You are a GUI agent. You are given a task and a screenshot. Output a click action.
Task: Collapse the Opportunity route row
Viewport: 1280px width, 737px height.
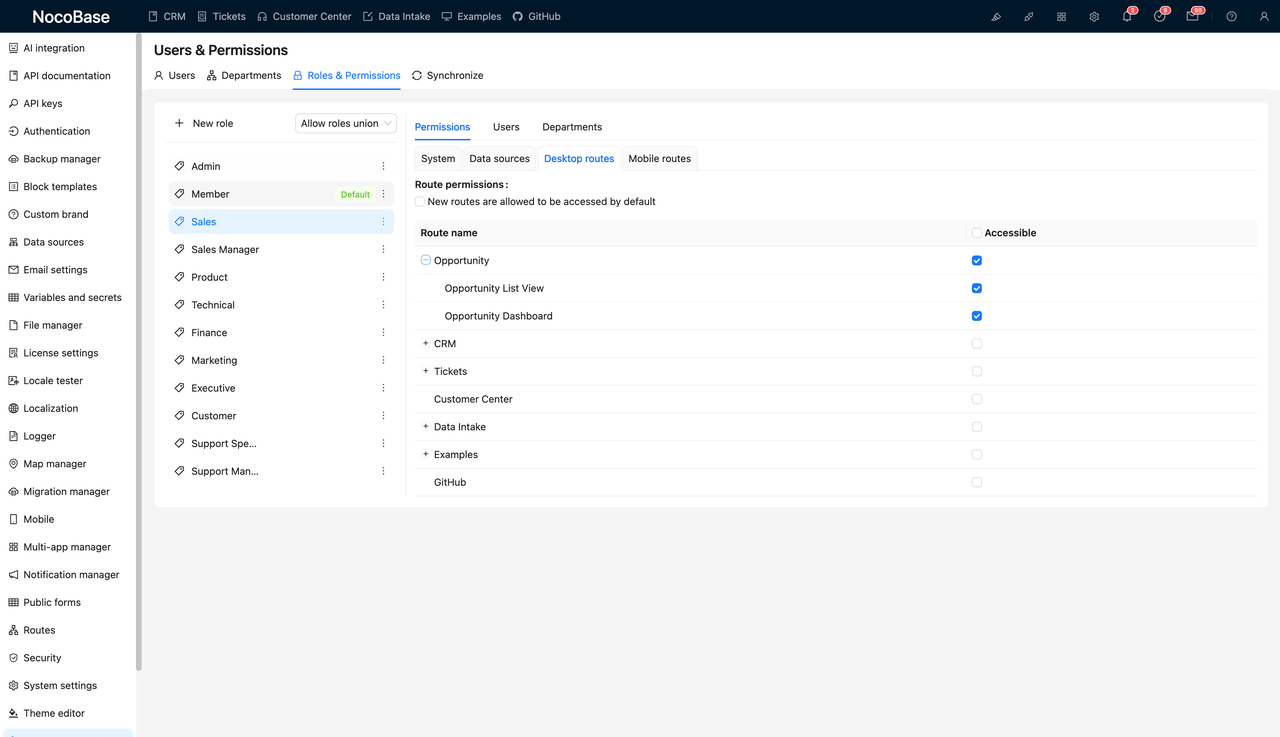(425, 260)
